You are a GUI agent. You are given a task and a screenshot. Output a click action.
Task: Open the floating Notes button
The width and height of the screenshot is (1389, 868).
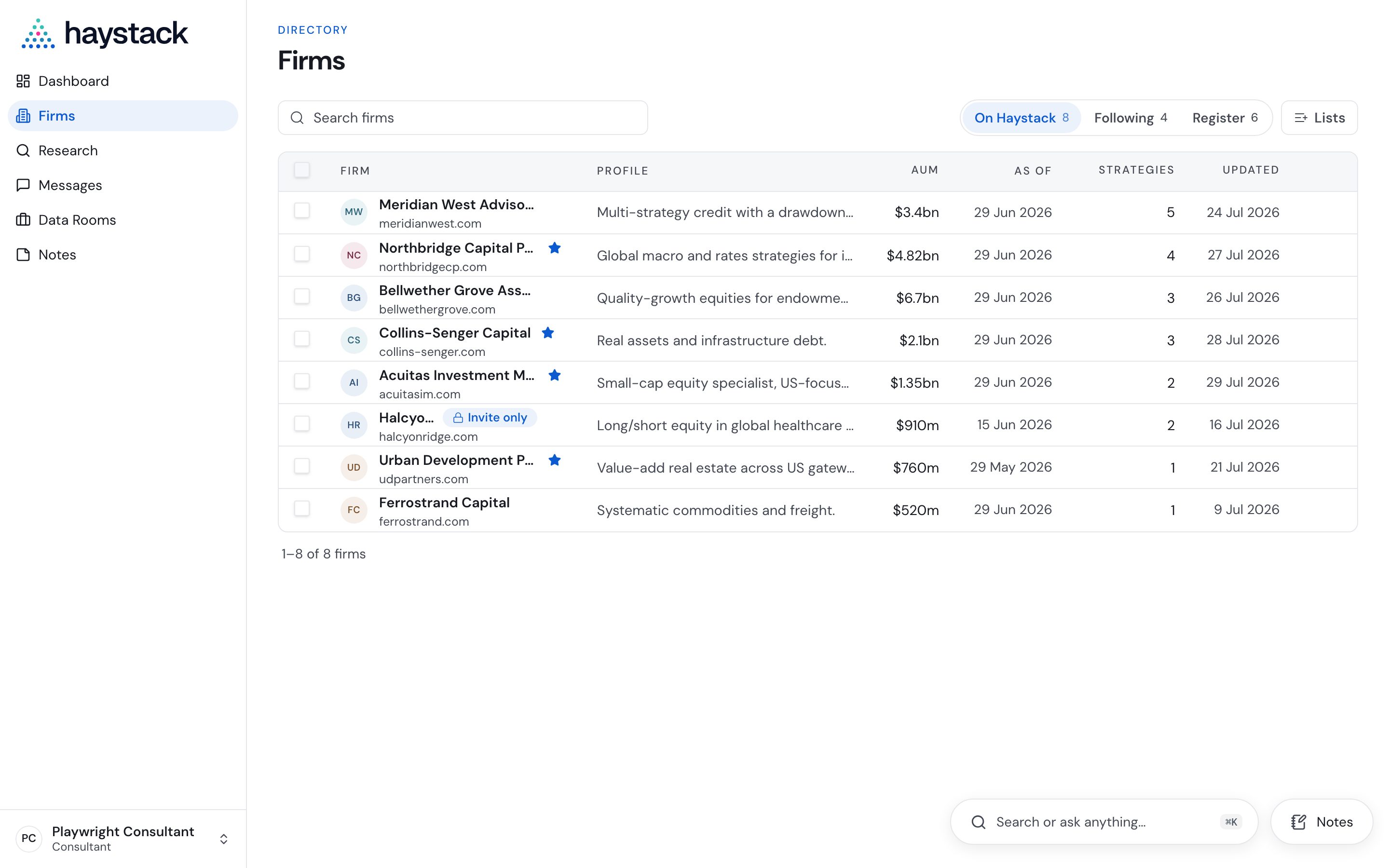(x=1321, y=822)
